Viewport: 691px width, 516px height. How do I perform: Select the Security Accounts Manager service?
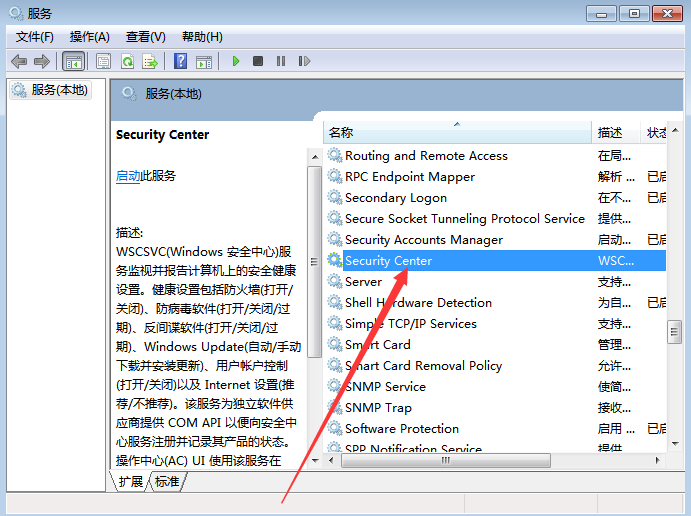point(424,240)
